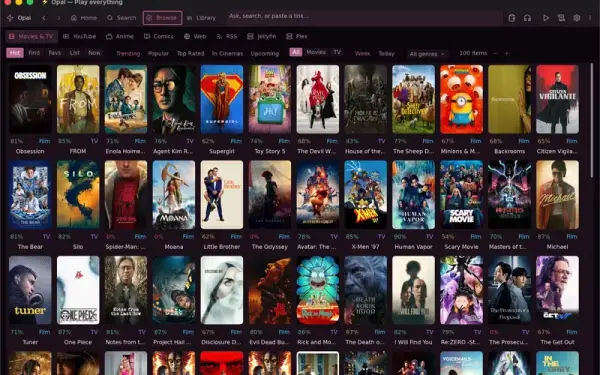Viewport: 600px width, 375px height.
Task: Open the Citizen Vigilante poster
Action: point(558,99)
